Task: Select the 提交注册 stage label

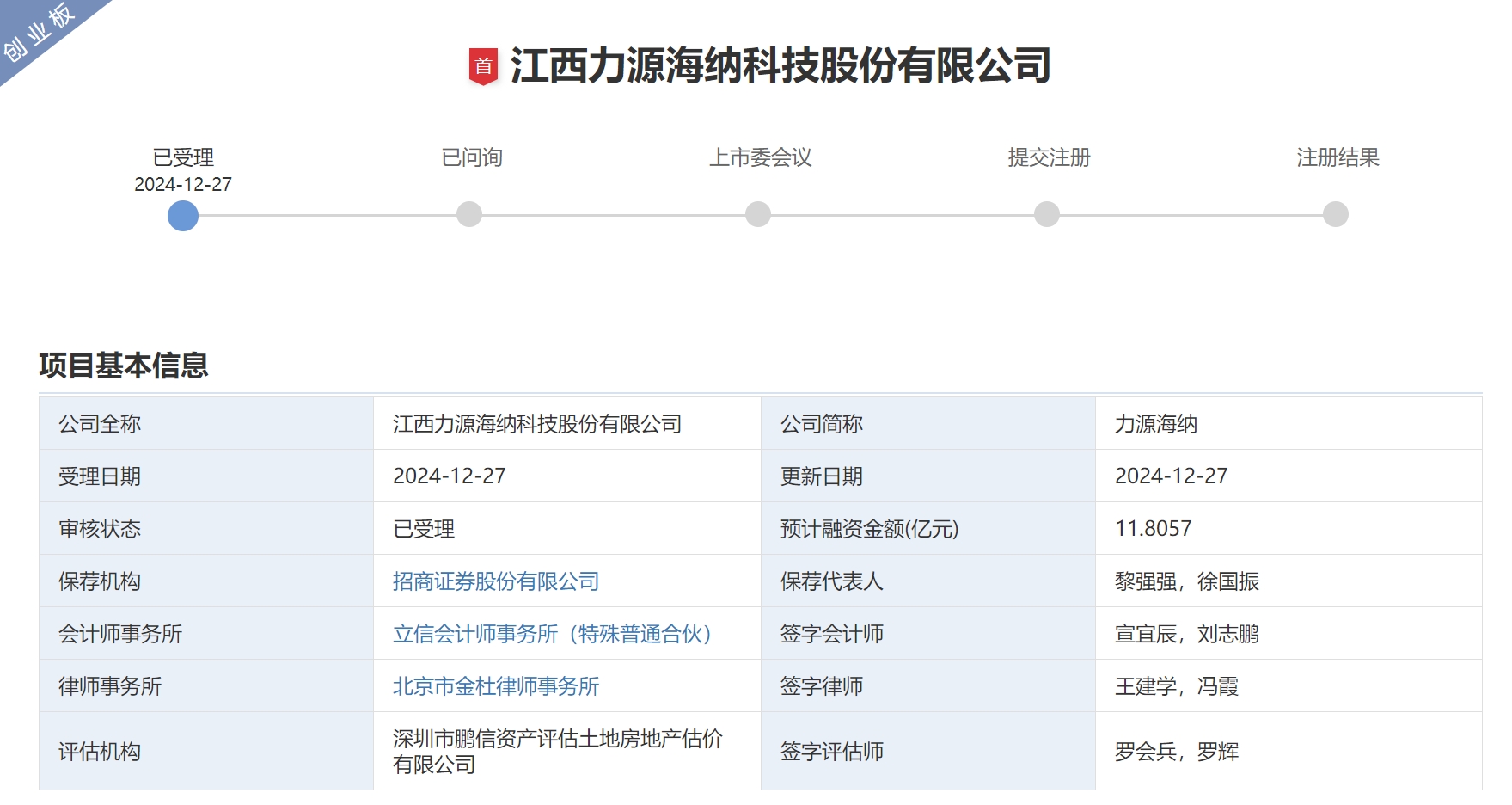Action: click(1045, 157)
